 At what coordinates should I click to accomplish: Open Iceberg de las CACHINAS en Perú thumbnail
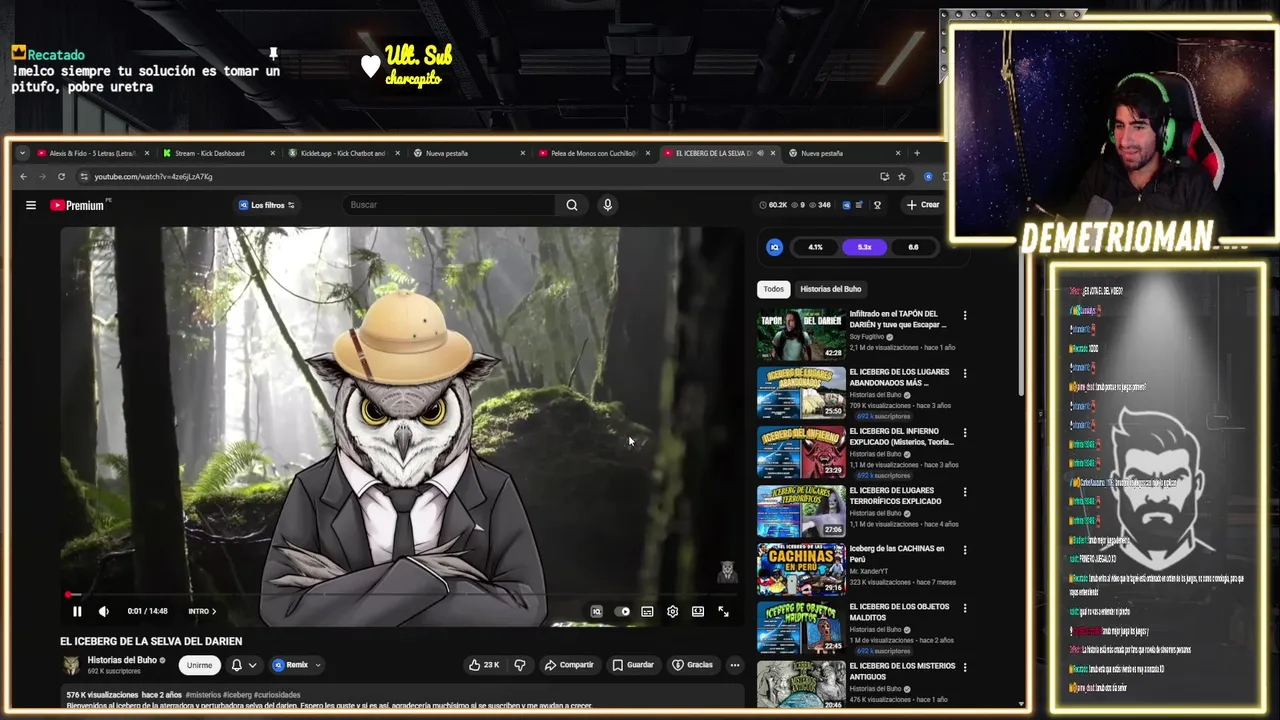(x=801, y=569)
